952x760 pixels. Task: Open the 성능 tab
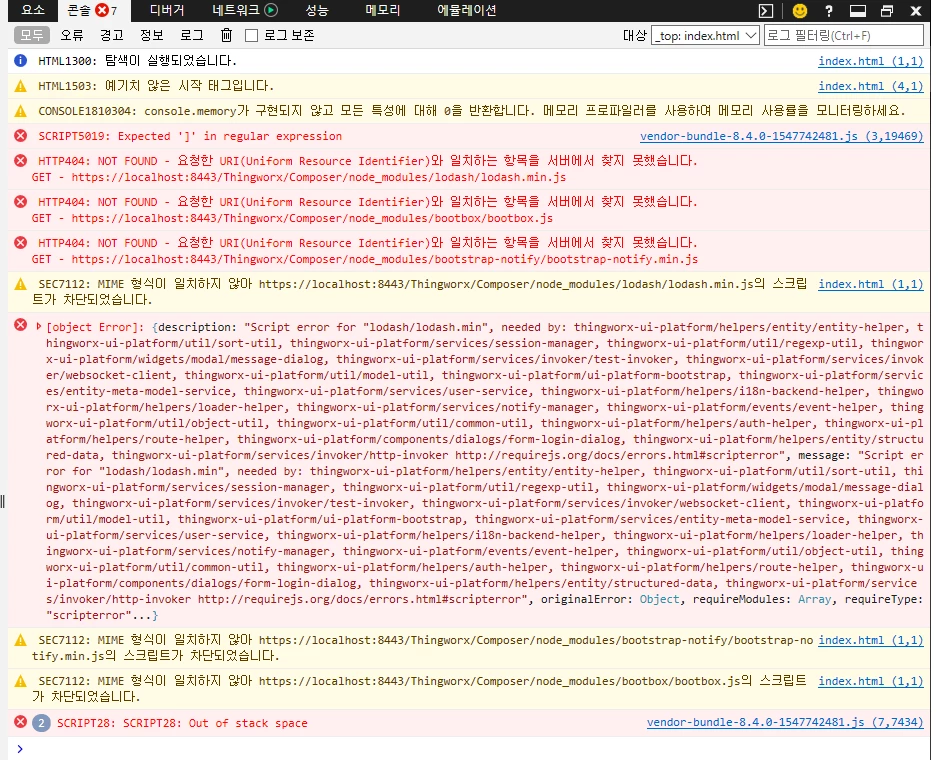click(317, 10)
